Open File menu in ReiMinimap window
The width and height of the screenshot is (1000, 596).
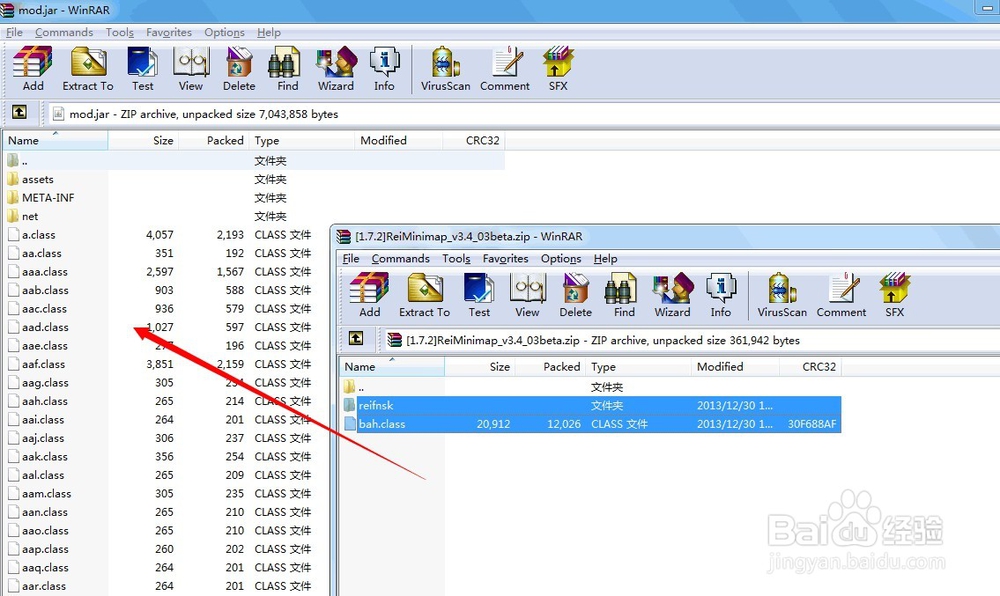pyautogui.click(x=351, y=259)
